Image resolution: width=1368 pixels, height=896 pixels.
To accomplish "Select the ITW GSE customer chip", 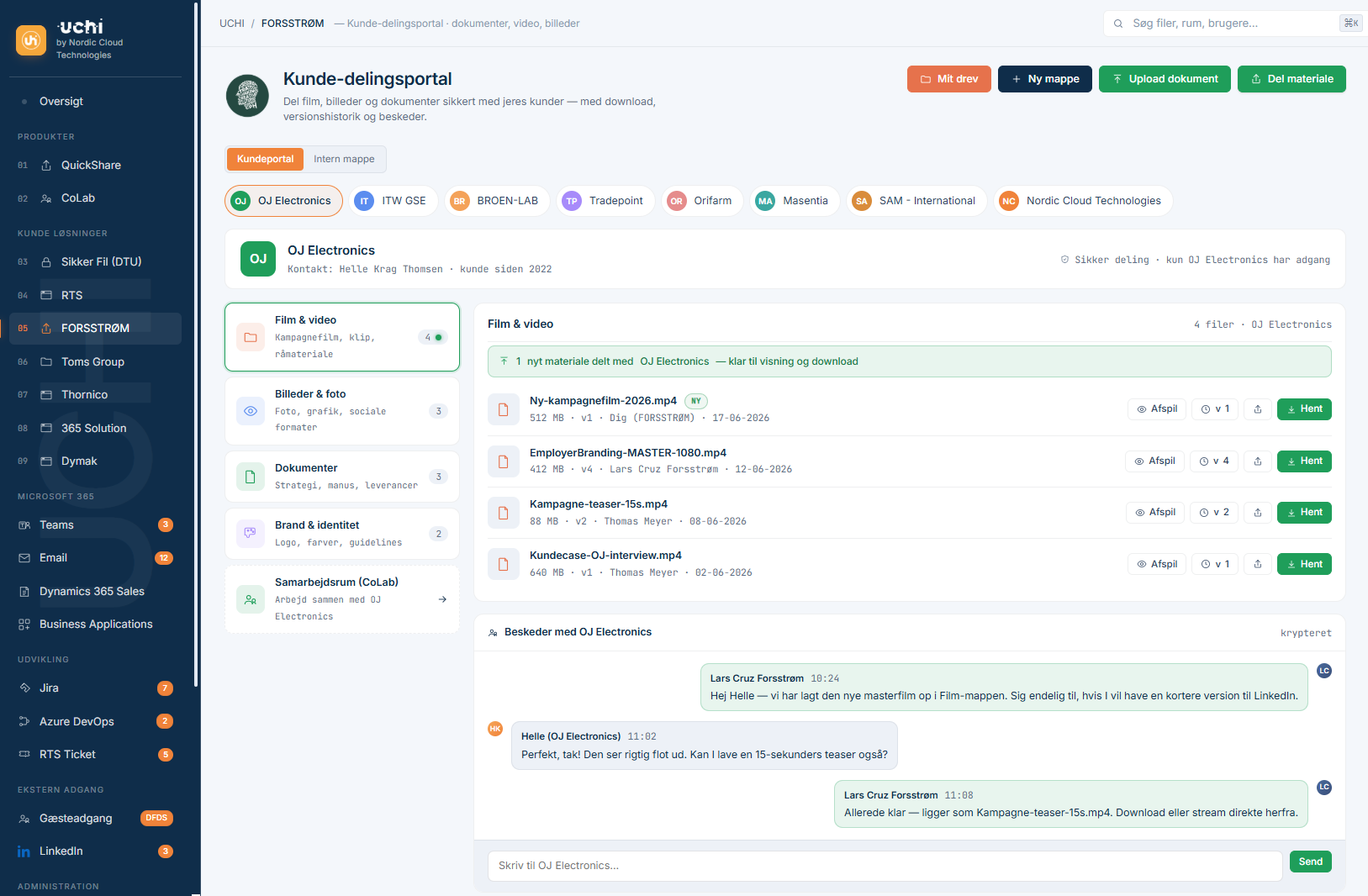I will (393, 201).
